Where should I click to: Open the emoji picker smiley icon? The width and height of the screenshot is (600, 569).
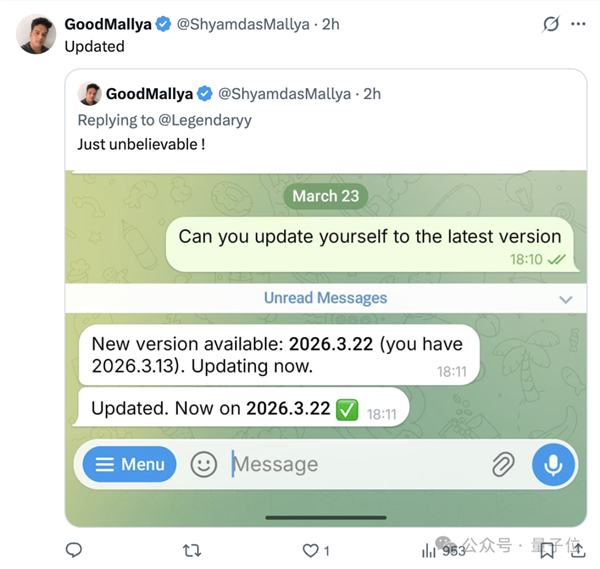pos(204,464)
